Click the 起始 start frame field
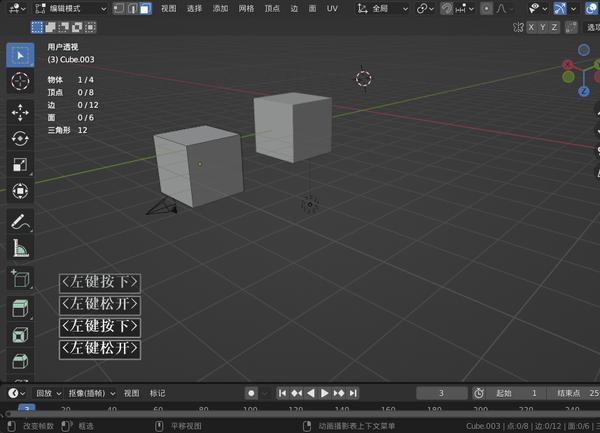 pos(516,393)
